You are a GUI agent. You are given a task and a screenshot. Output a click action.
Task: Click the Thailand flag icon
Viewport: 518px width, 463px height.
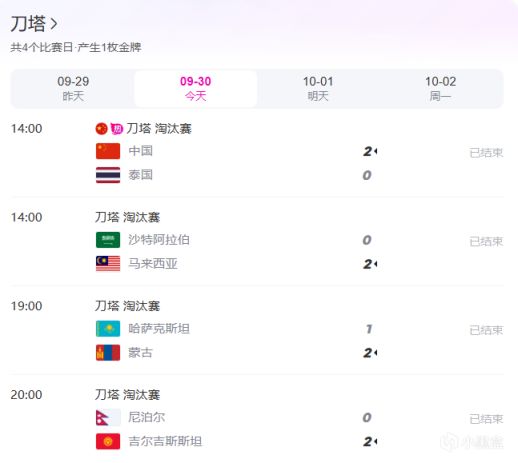108,175
